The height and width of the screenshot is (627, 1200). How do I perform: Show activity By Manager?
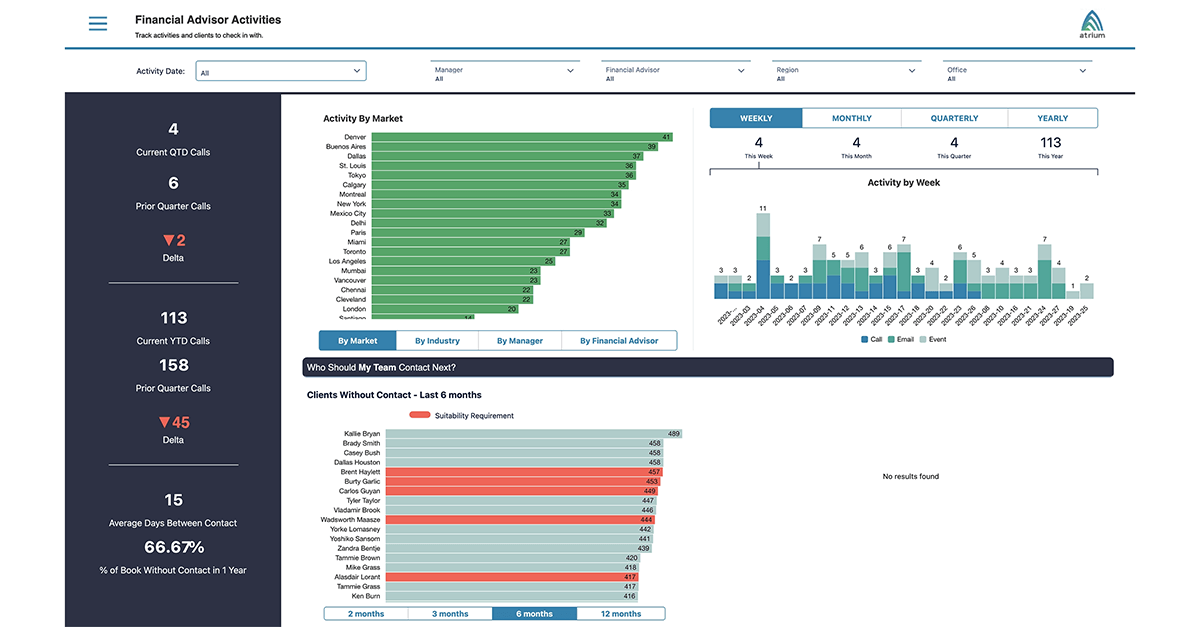pyautogui.click(x=520, y=341)
